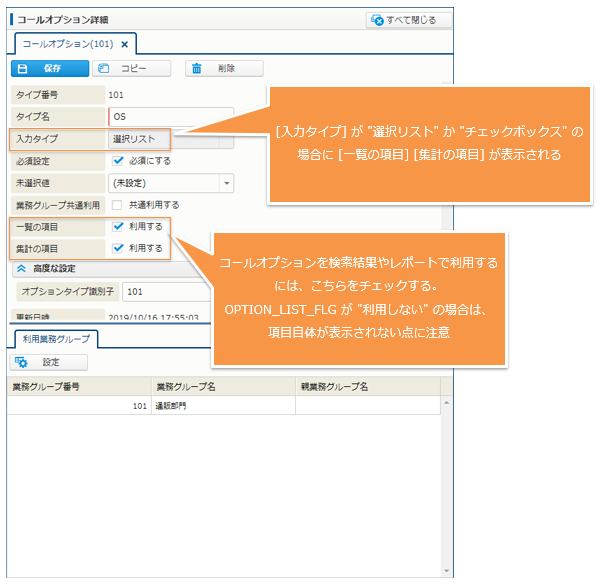
Task: Collapse the 高度な設定 section chevron
Action: click(x=21, y=268)
